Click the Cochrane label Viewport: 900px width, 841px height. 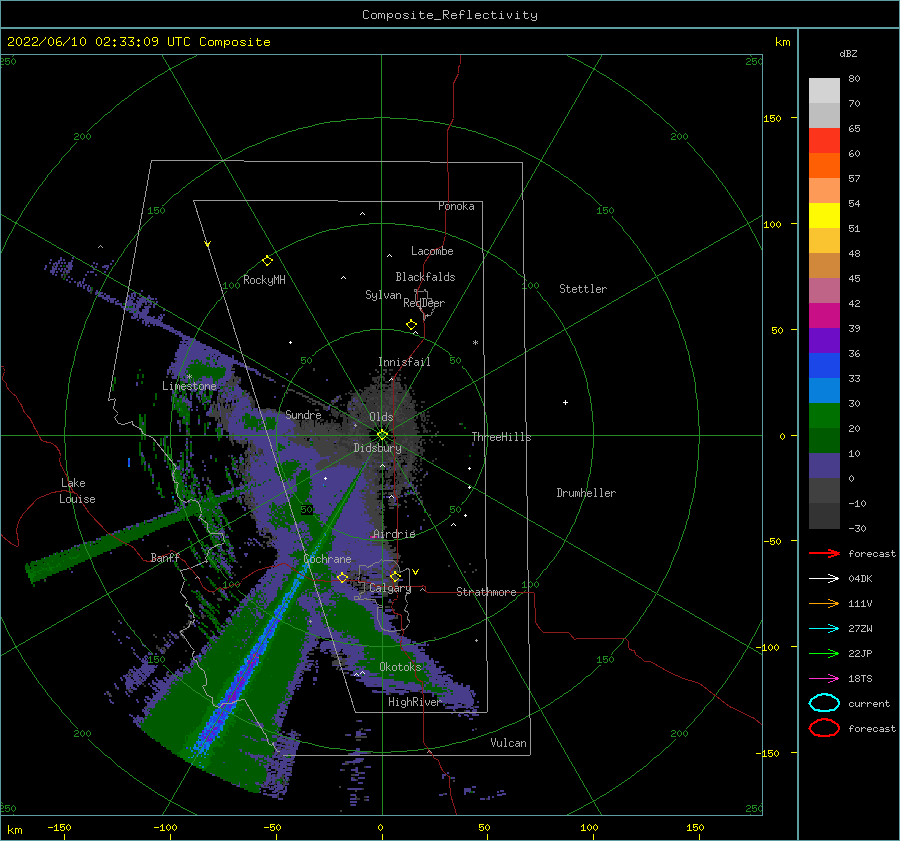[x=327, y=559]
